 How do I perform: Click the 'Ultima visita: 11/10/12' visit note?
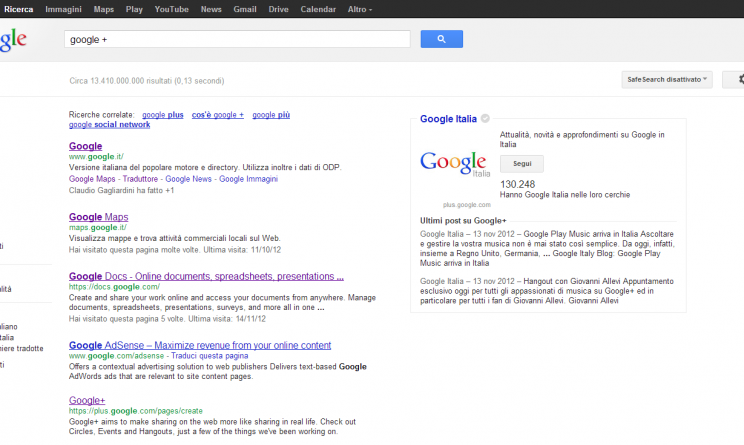point(242,250)
